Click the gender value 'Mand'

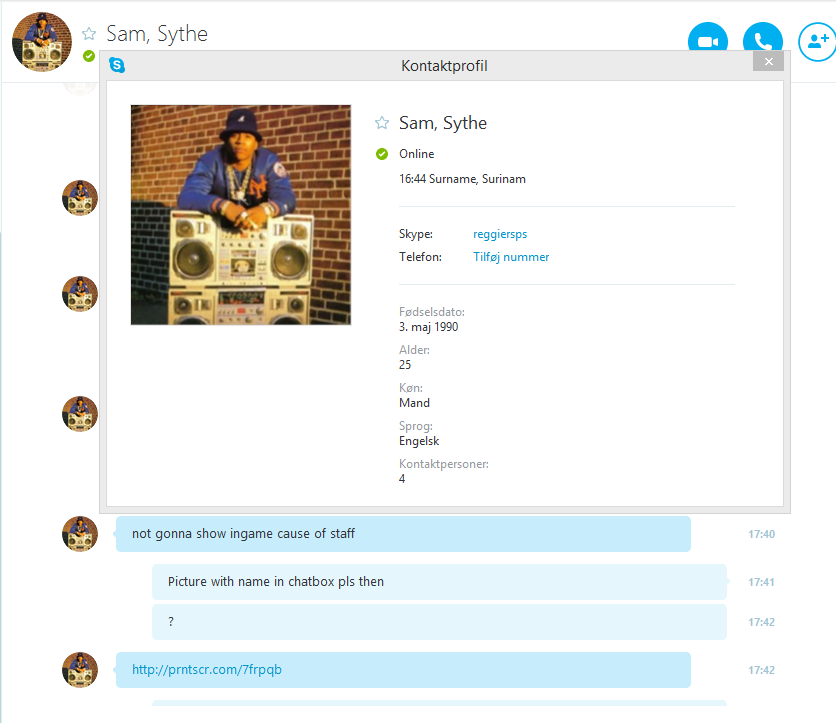coord(414,403)
